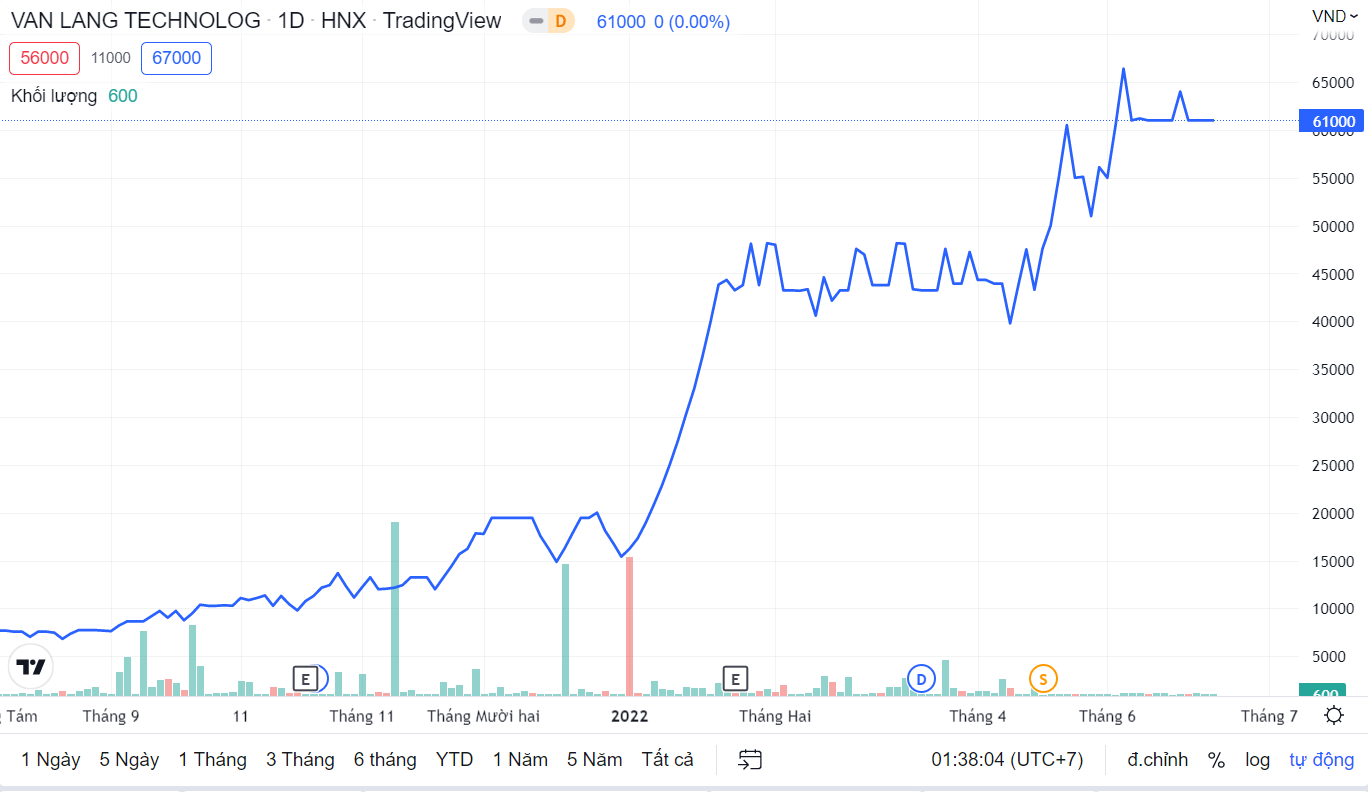Toggle the percent scale option
The height and width of the screenshot is (792, 1368).
1216,760
